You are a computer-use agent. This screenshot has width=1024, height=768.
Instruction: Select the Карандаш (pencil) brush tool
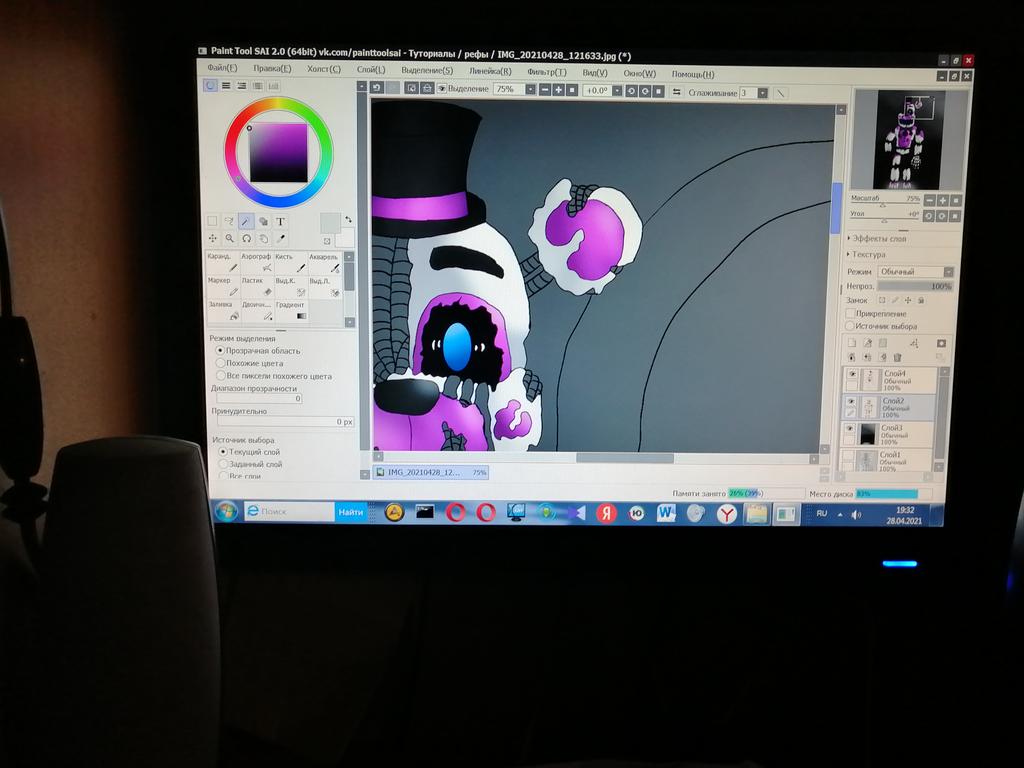click(223, 263)
